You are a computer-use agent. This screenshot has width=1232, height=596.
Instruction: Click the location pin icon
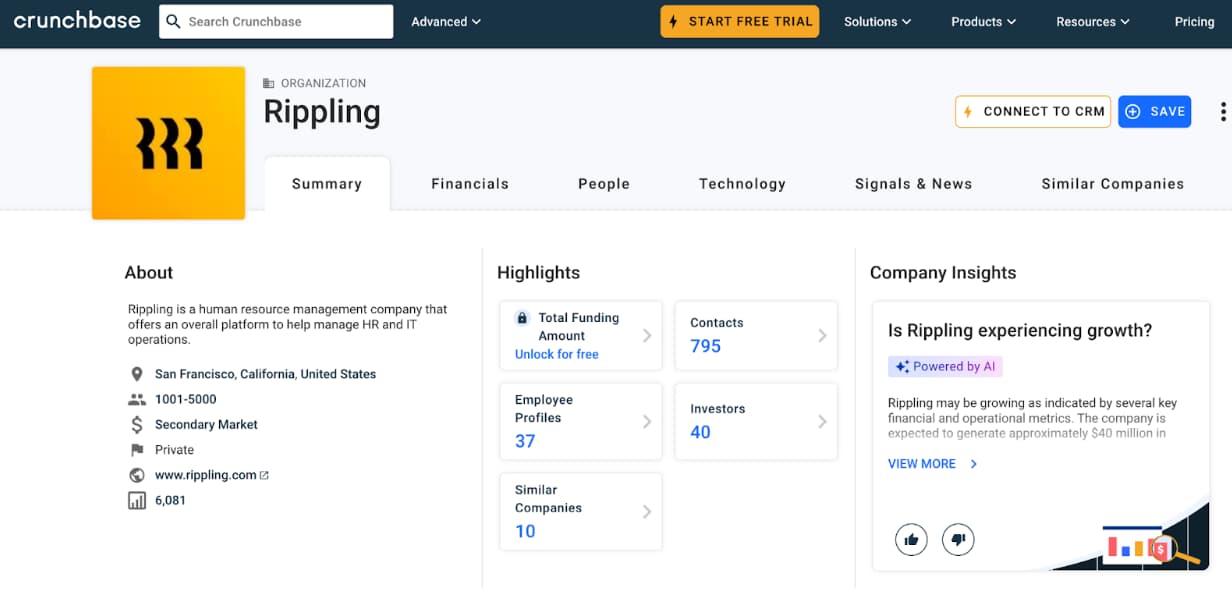point(137,374)
